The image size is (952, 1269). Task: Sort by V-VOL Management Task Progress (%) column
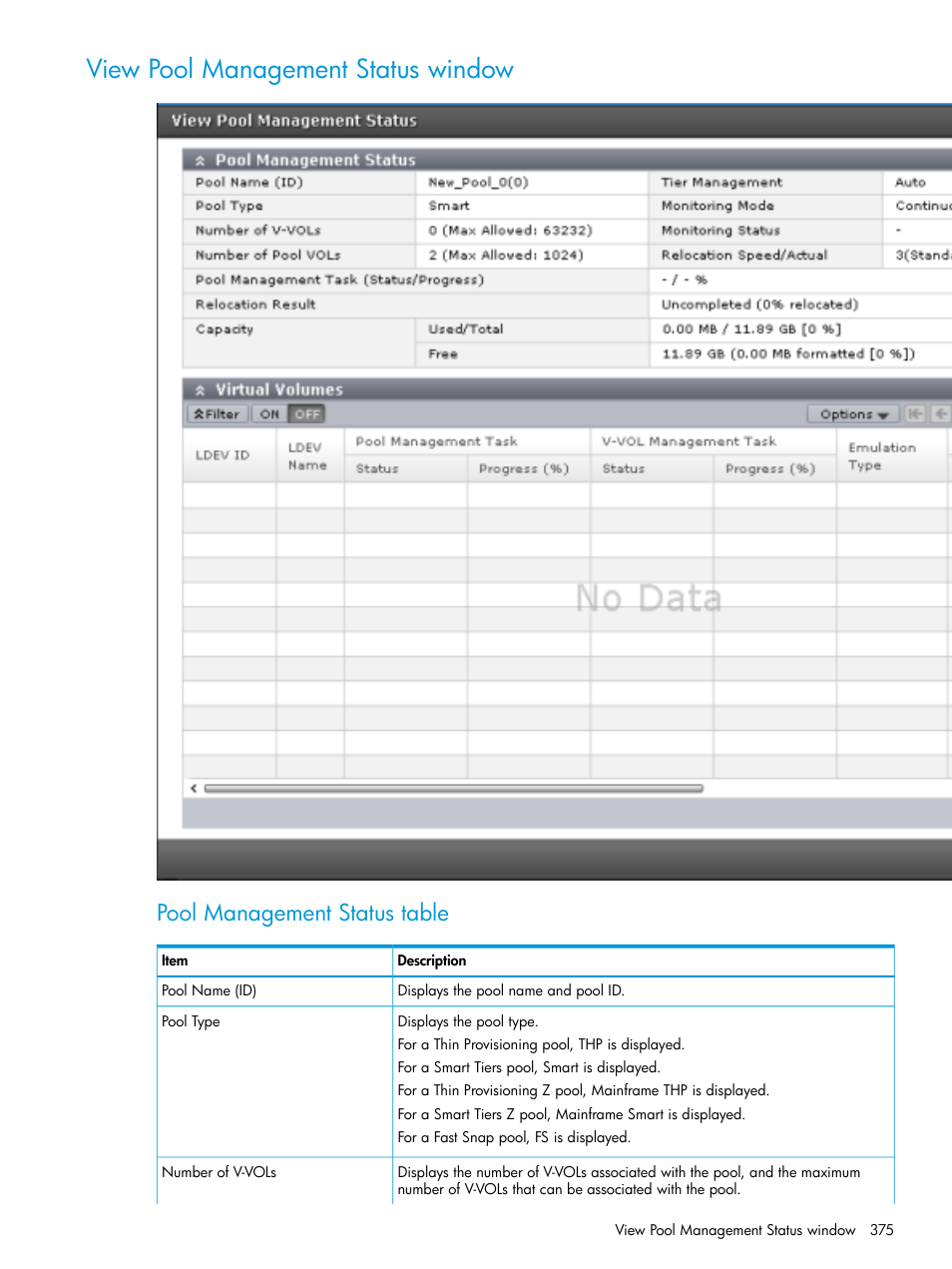coord(774,468)
